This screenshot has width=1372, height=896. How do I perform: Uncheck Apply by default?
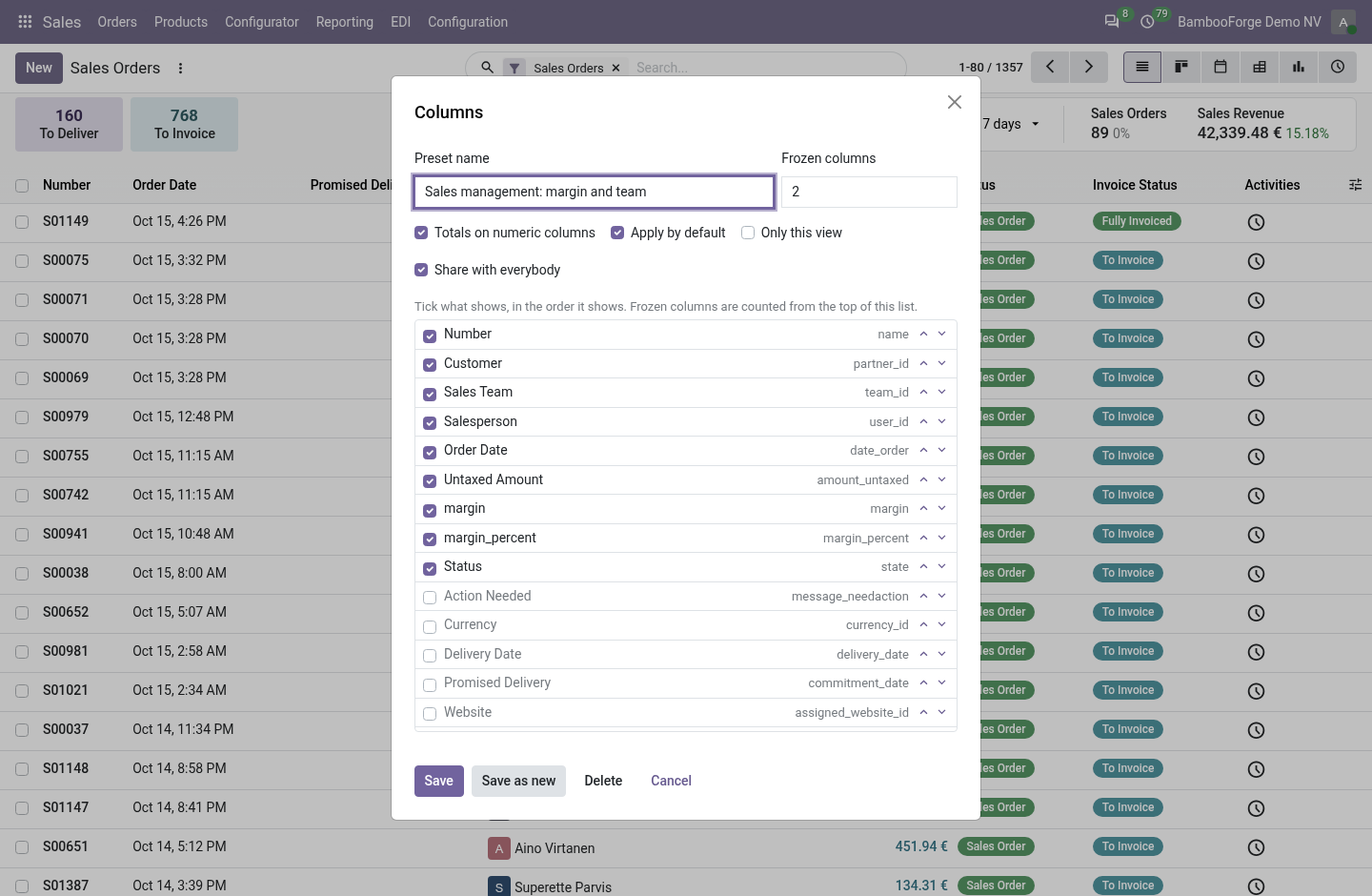pyautogui.click(x=617, y=233)
